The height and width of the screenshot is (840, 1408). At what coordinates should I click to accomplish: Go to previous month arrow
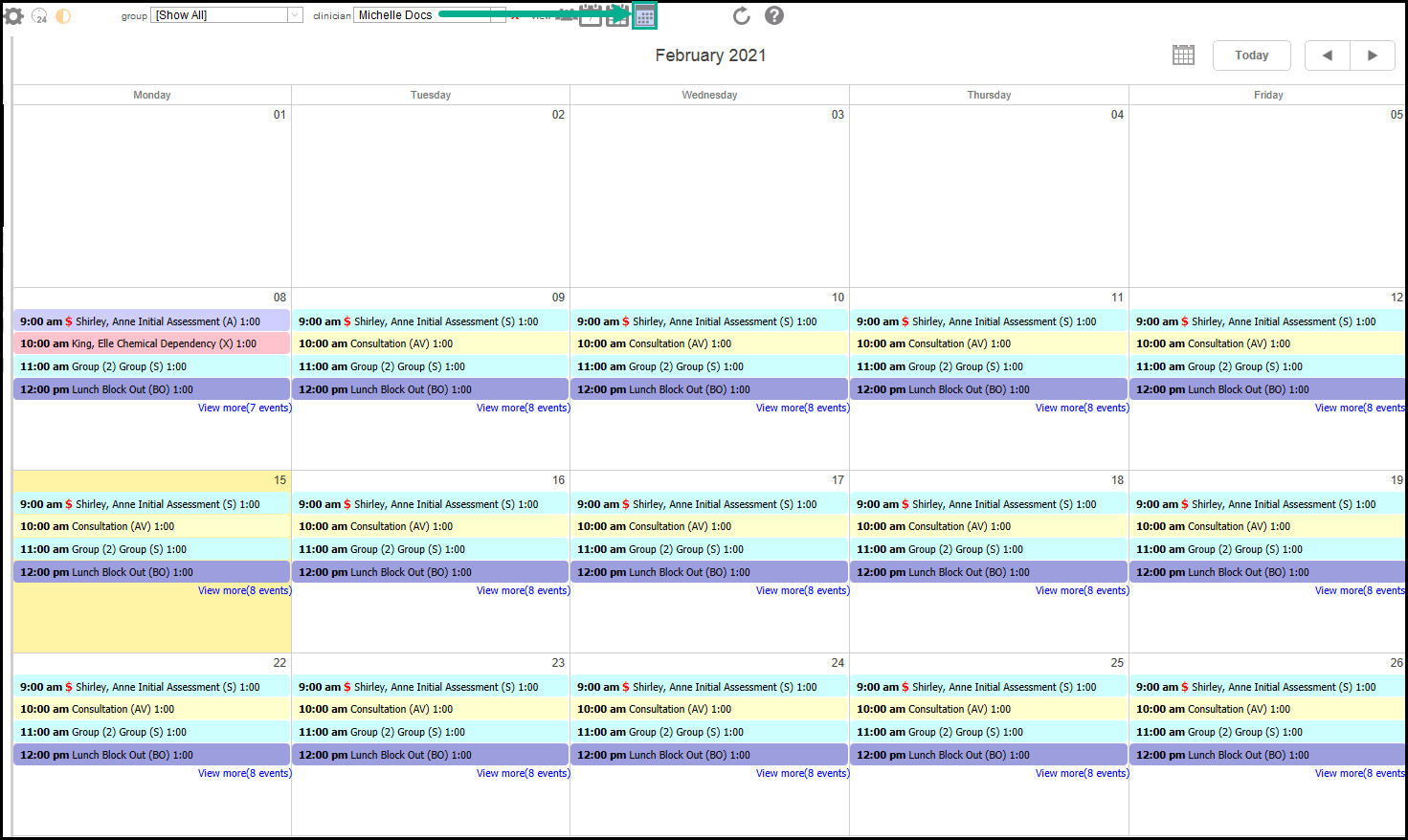(1327, 55)
